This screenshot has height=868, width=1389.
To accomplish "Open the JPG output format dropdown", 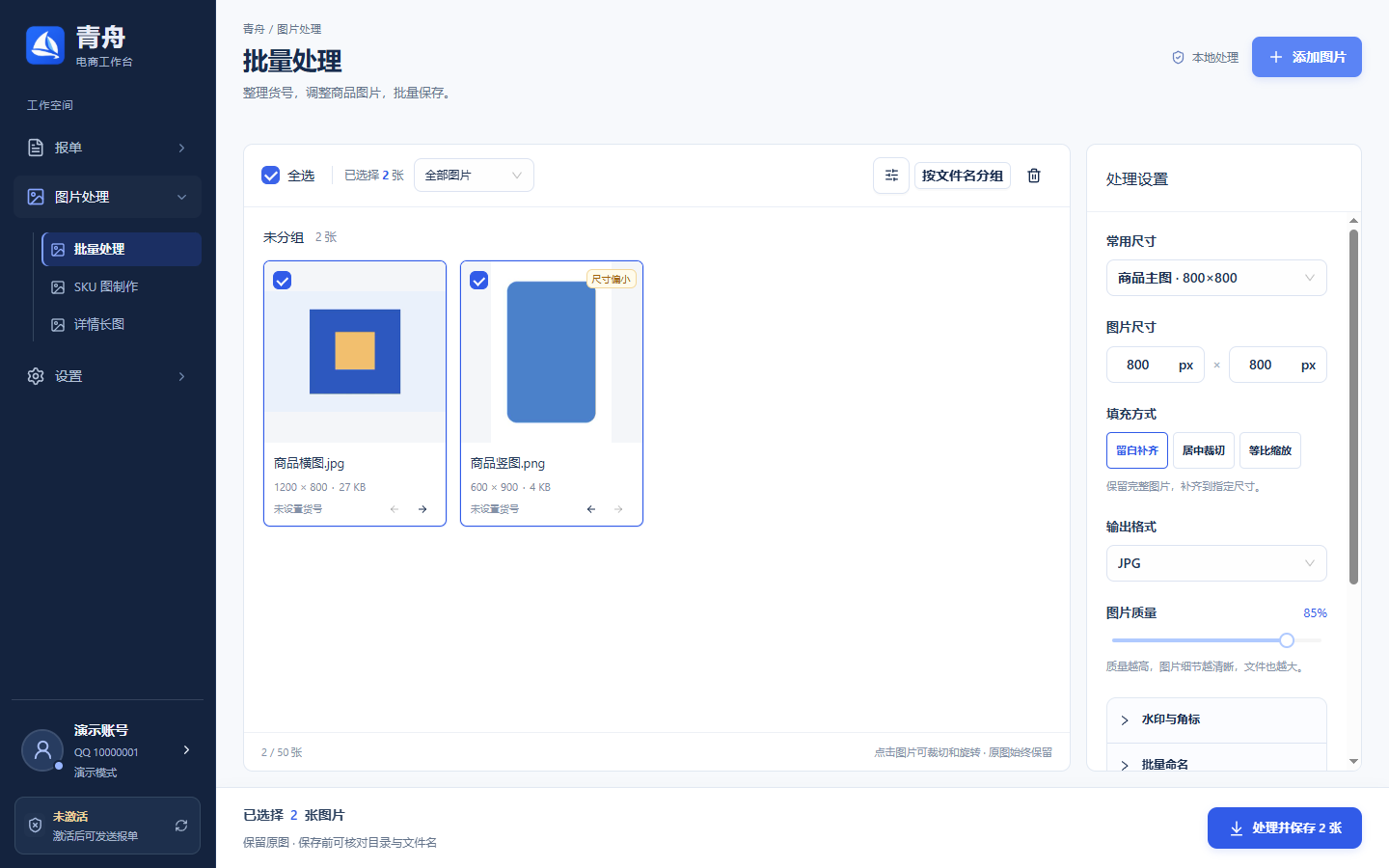I will pyautogui.click(x=1216, y=563).
